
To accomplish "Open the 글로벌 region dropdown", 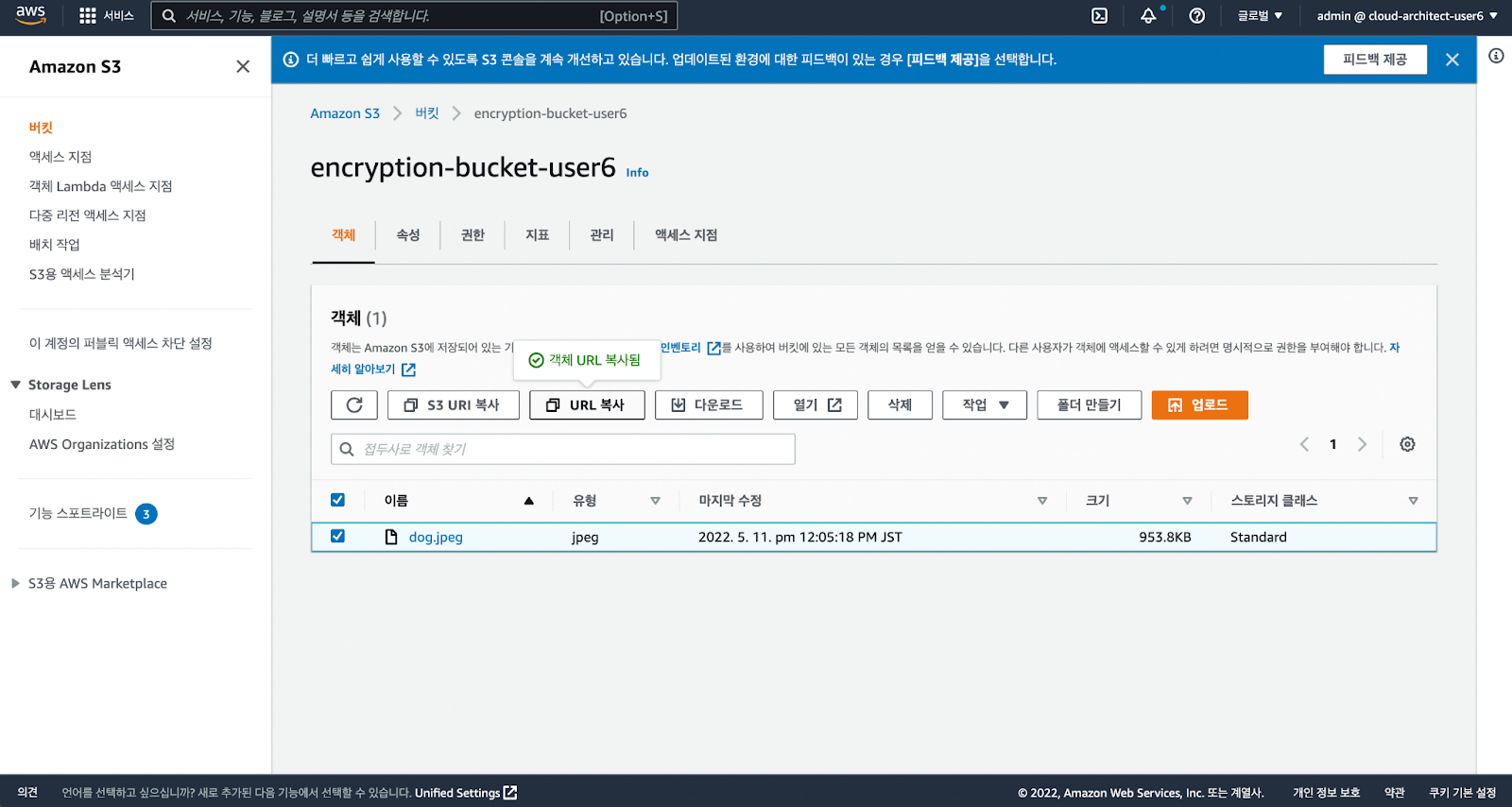I will pos(1260,16).
